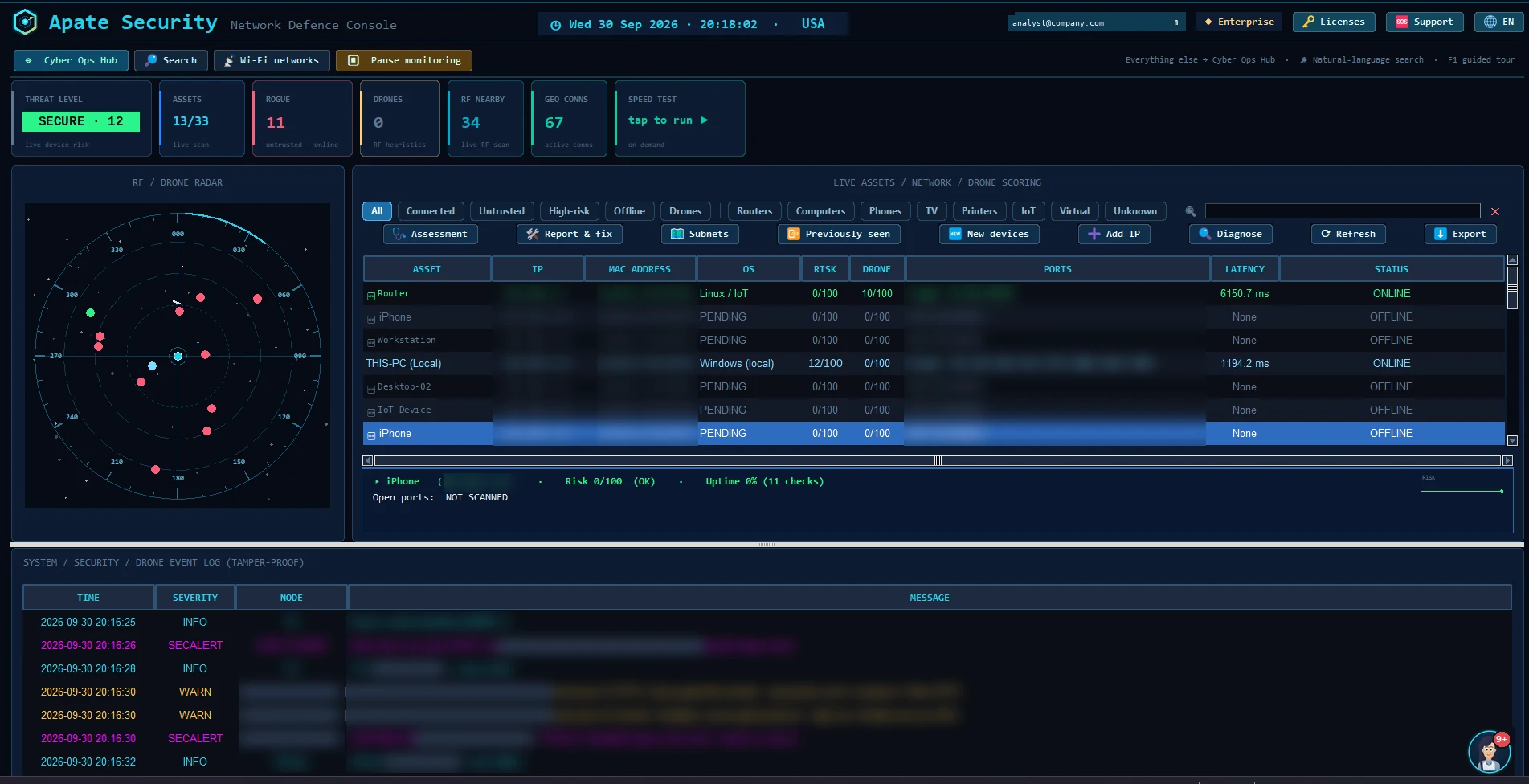Export the assets list

pyautogui.click(x=1461, y=234)
